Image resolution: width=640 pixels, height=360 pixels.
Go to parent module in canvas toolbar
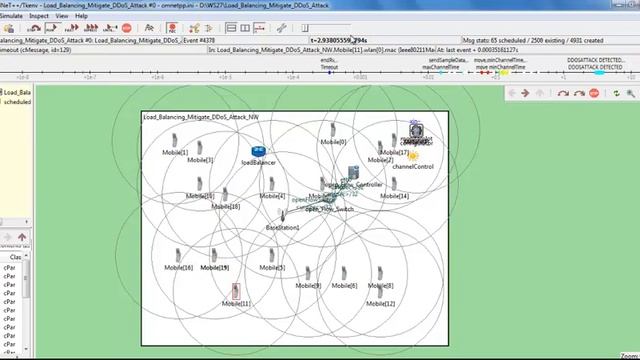tap(540, 93)
